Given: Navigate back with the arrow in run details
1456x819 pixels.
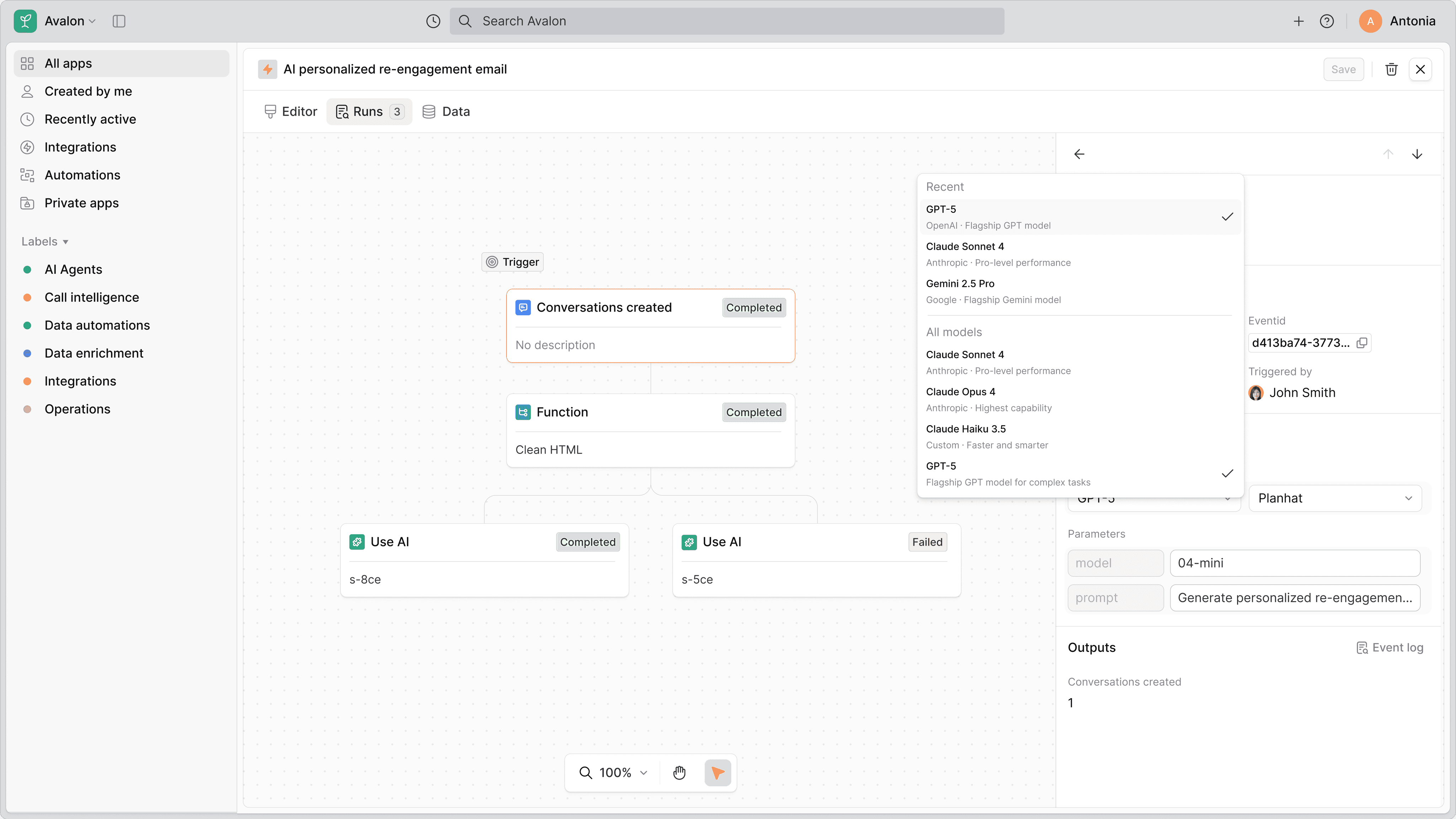Looking at the screenshot, I should tap(1078, 154).
